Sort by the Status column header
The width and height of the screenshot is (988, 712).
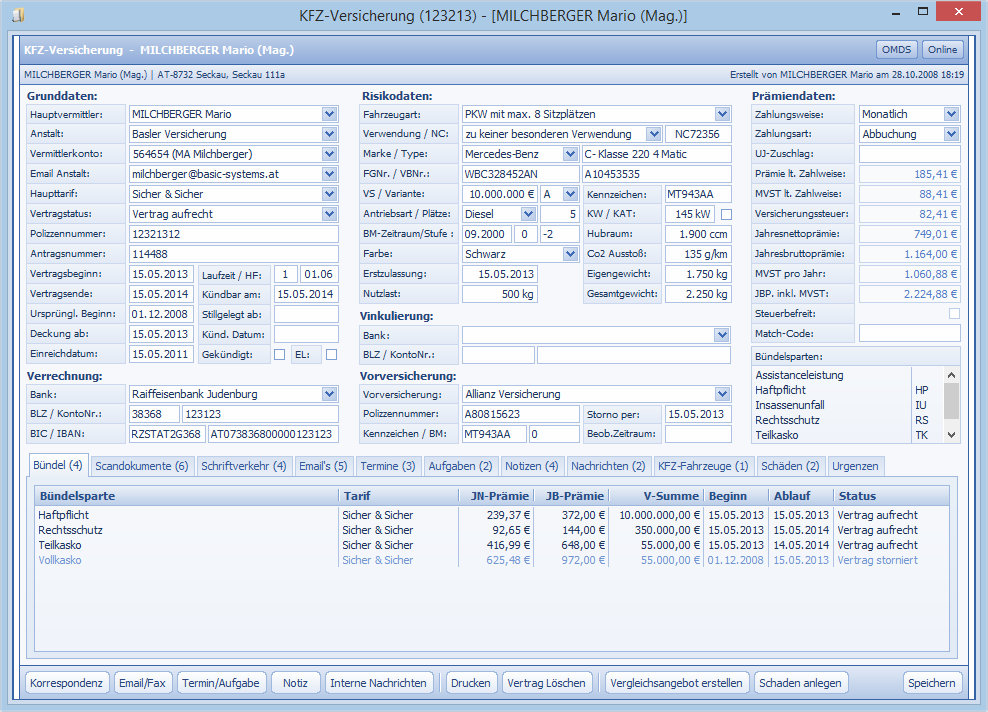pyautogui.click(x=891, y=496)
